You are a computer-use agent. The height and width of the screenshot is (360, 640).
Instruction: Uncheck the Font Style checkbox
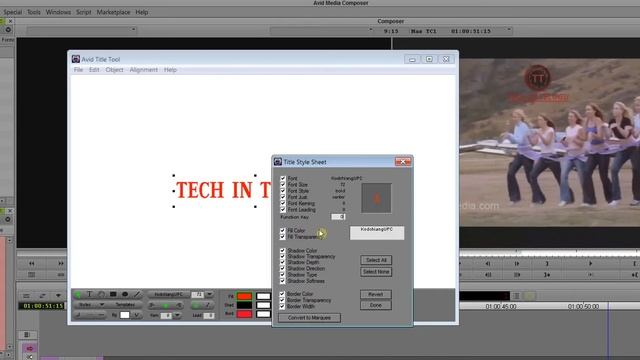[x=282, y=191]
